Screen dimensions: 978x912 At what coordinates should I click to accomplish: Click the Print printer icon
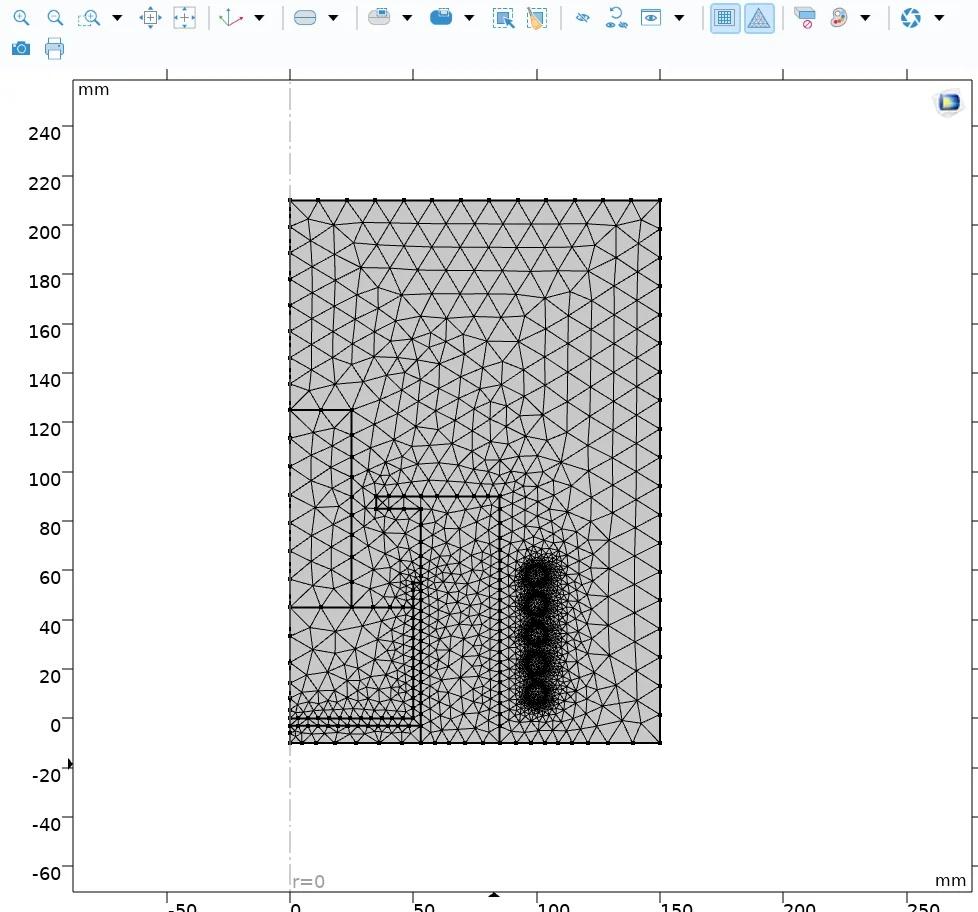point(54,48)
